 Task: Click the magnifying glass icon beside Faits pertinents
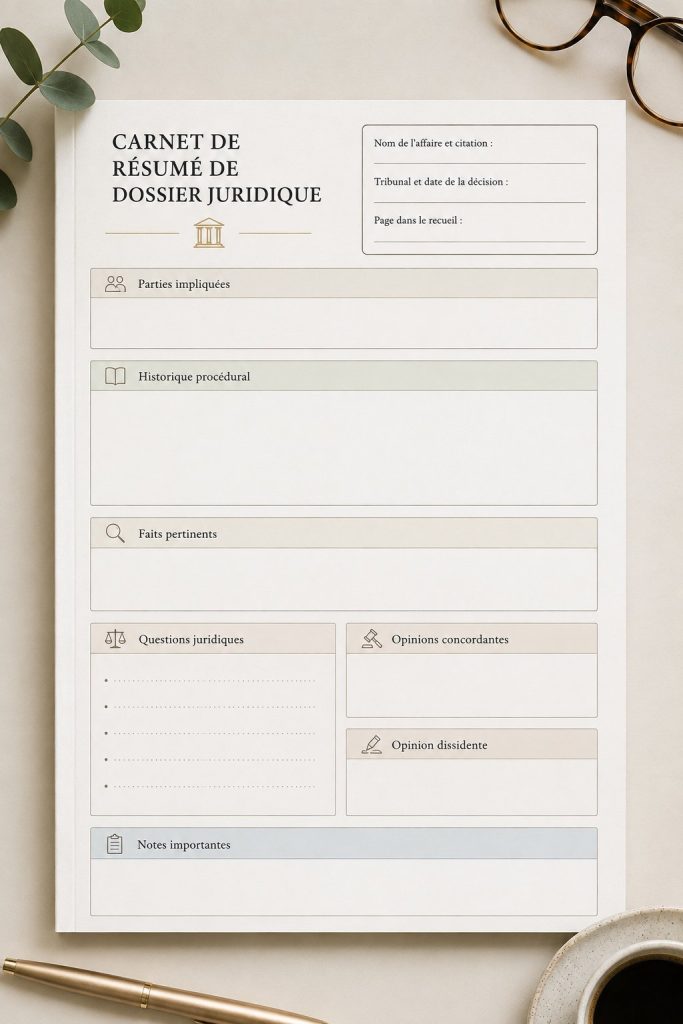click(x=115, y=533)
